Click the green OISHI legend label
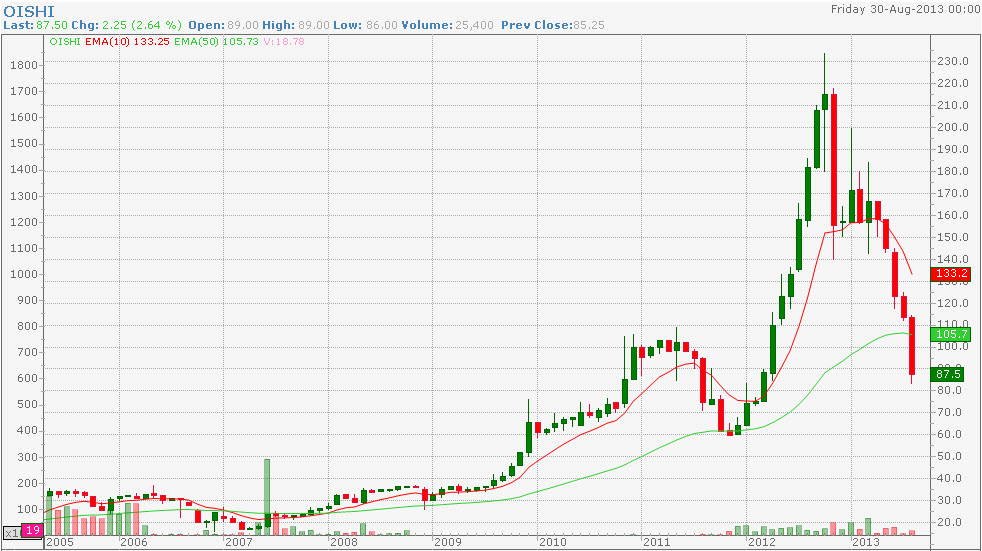Viewport: 982px width, 551px height. (65, 41)
